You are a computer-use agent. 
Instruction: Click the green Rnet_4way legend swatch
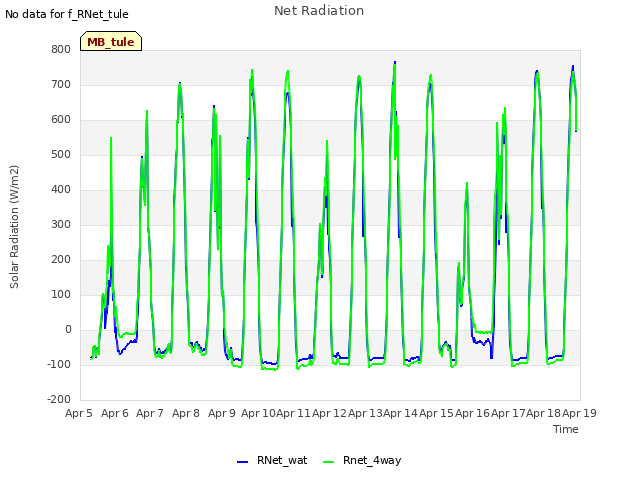(329, 462)
